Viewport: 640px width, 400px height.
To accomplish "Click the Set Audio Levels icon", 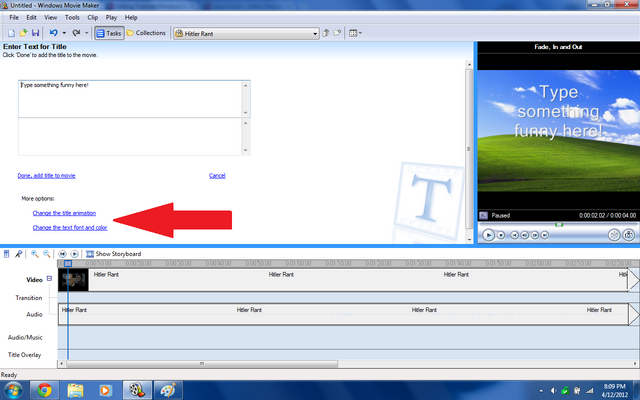I will 7,254.
